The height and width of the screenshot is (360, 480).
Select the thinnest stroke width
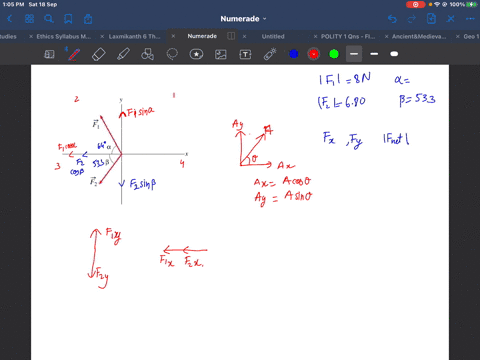click(354, 54)
